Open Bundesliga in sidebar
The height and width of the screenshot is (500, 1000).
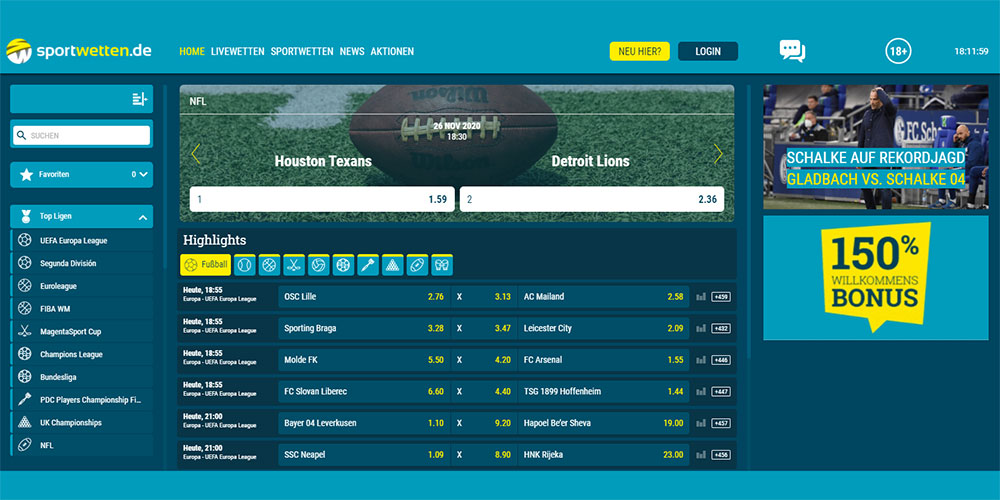(82, 377)
